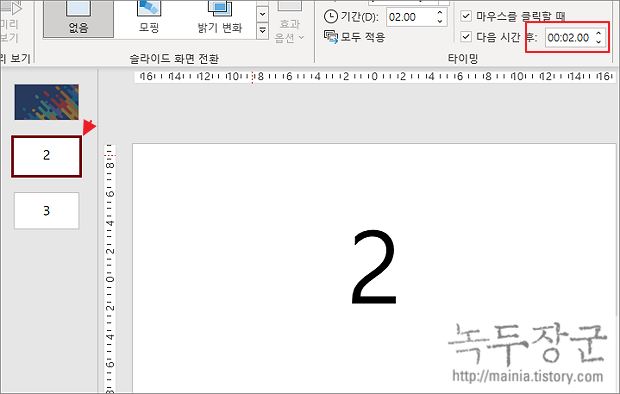Screen dimensions: 620x394
Task: Click the 미리 보기 preview button
Action: [x=11, y=22]
